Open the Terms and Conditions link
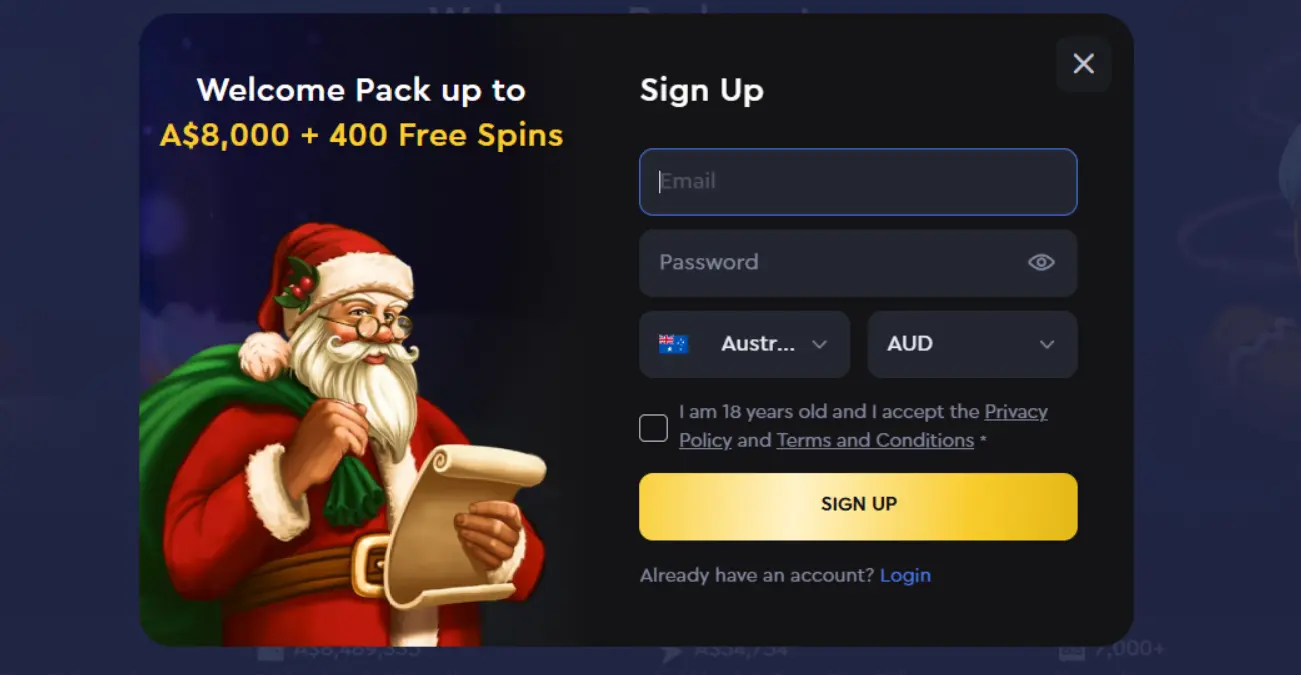The height and width of the screenshot is (675, 1301). click(875, 440)
